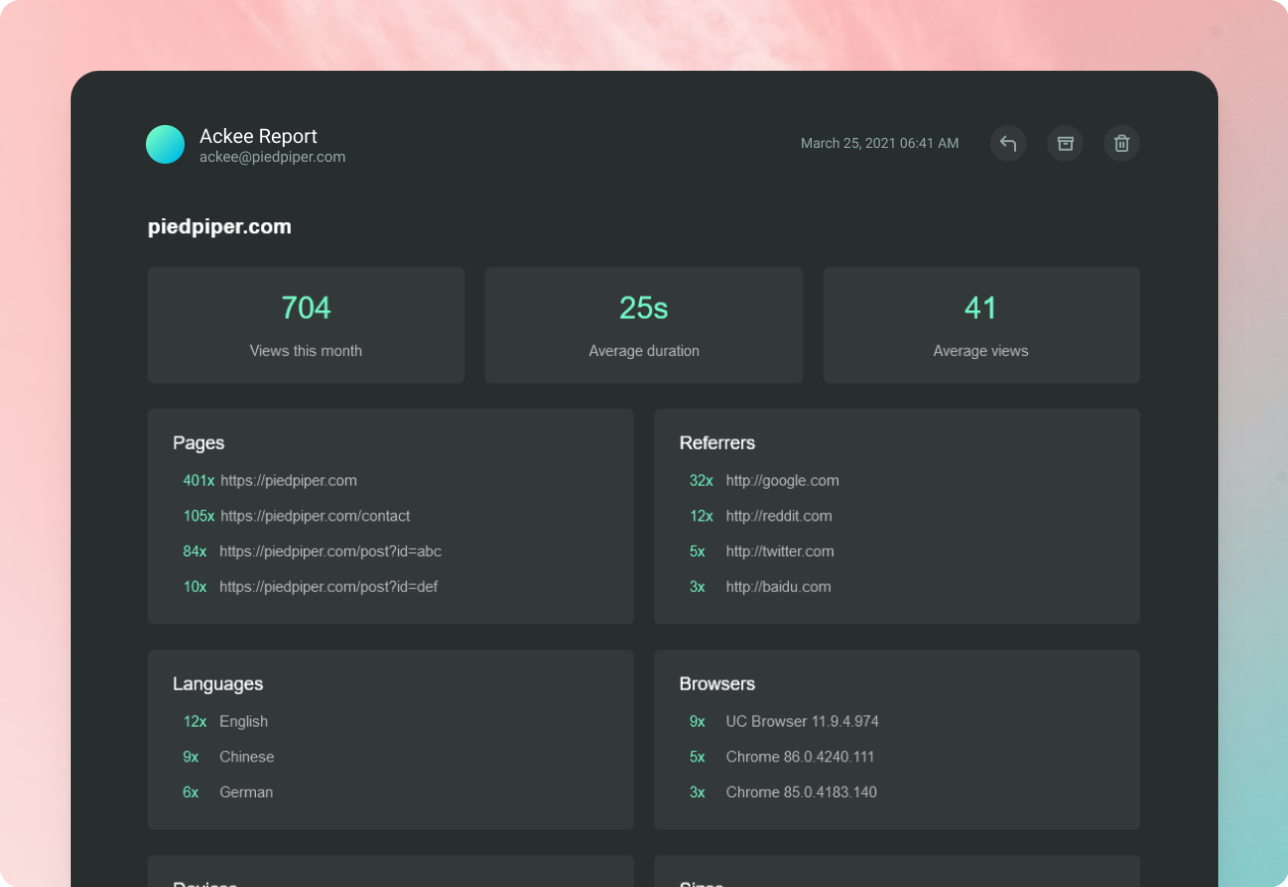The image size is (1288, 887).
Task: Click the email date March 25, 2021
Action: pos(879,144)
